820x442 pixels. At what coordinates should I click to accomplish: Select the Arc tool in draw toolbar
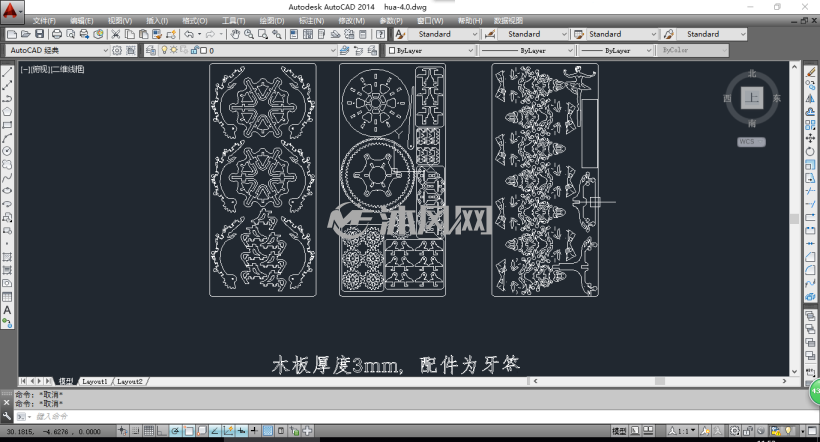click(x=7, y=138)
